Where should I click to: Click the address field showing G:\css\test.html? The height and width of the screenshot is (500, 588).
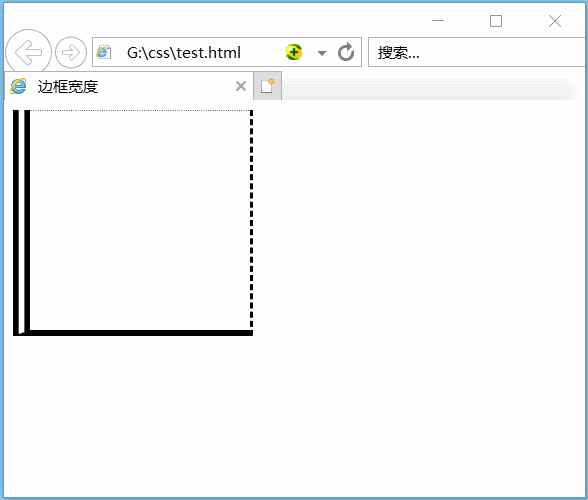point(227,52)
